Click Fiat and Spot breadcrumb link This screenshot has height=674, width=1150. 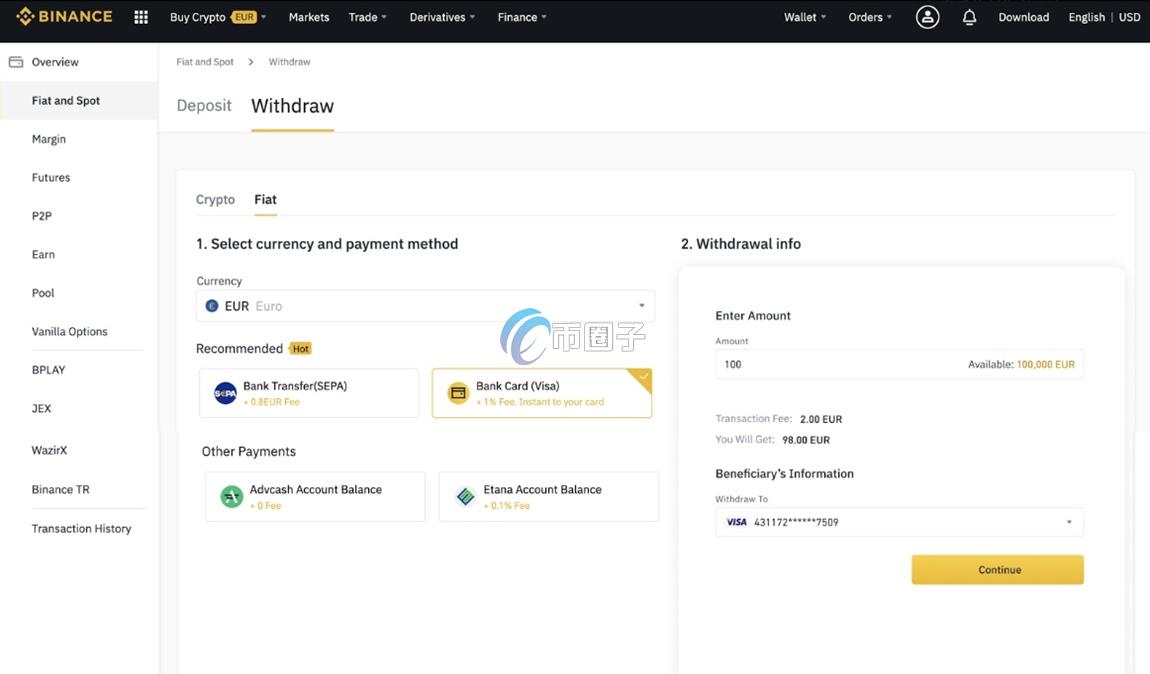pos(205,62)
